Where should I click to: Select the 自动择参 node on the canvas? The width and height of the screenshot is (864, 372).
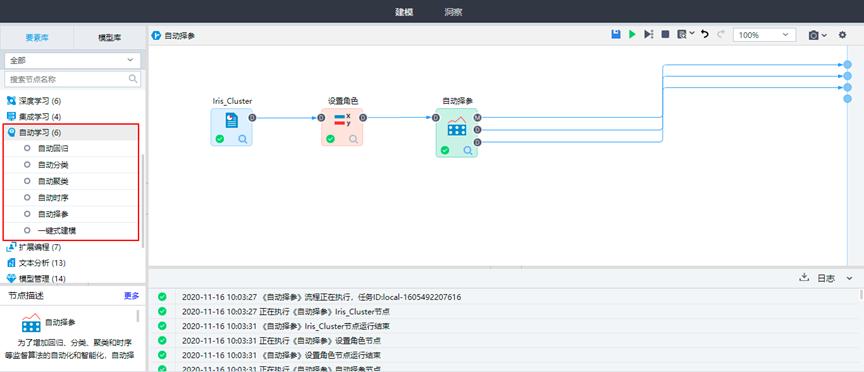coord(457,132)
